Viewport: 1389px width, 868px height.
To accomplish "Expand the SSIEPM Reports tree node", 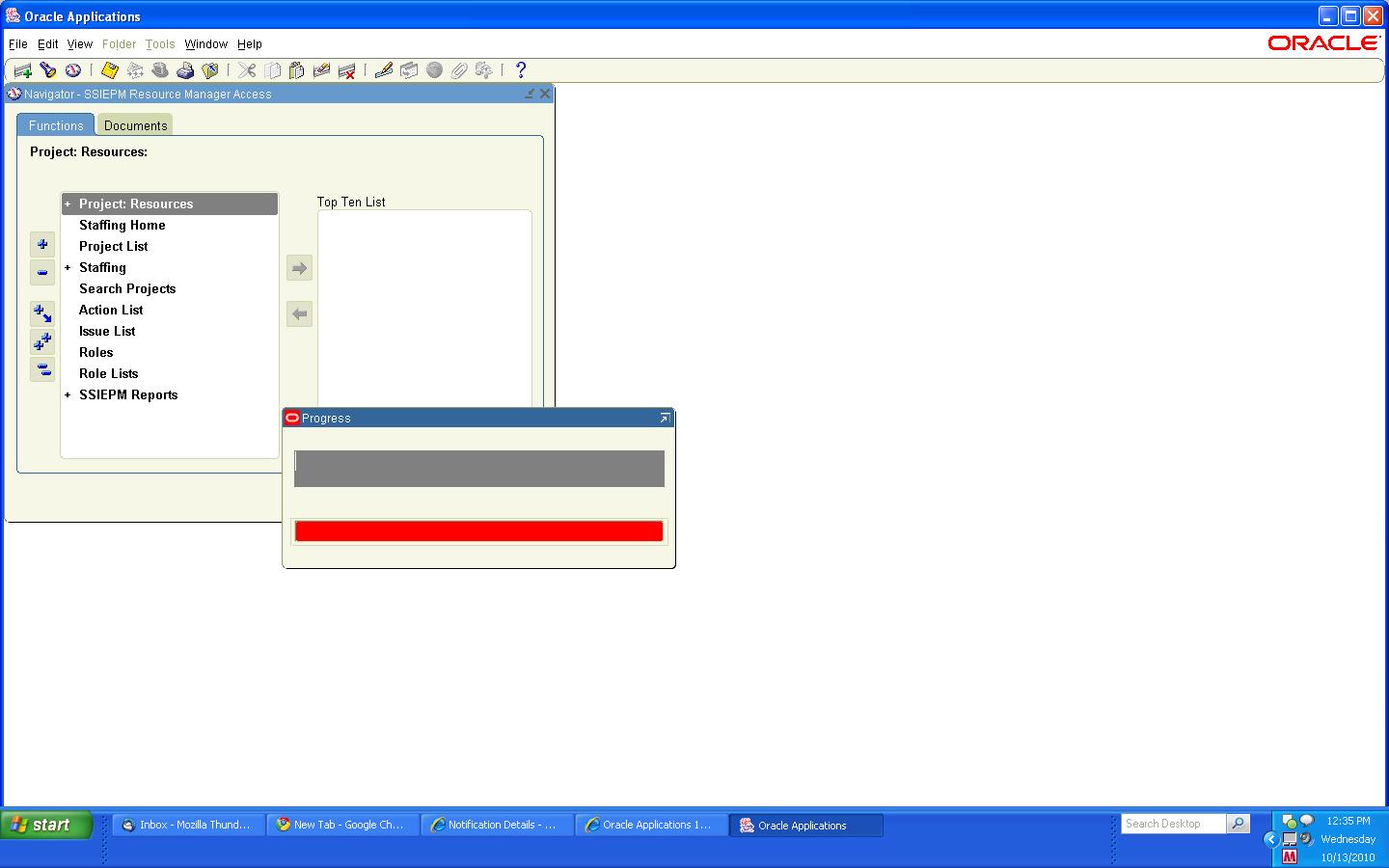I will tap(68, 395).
